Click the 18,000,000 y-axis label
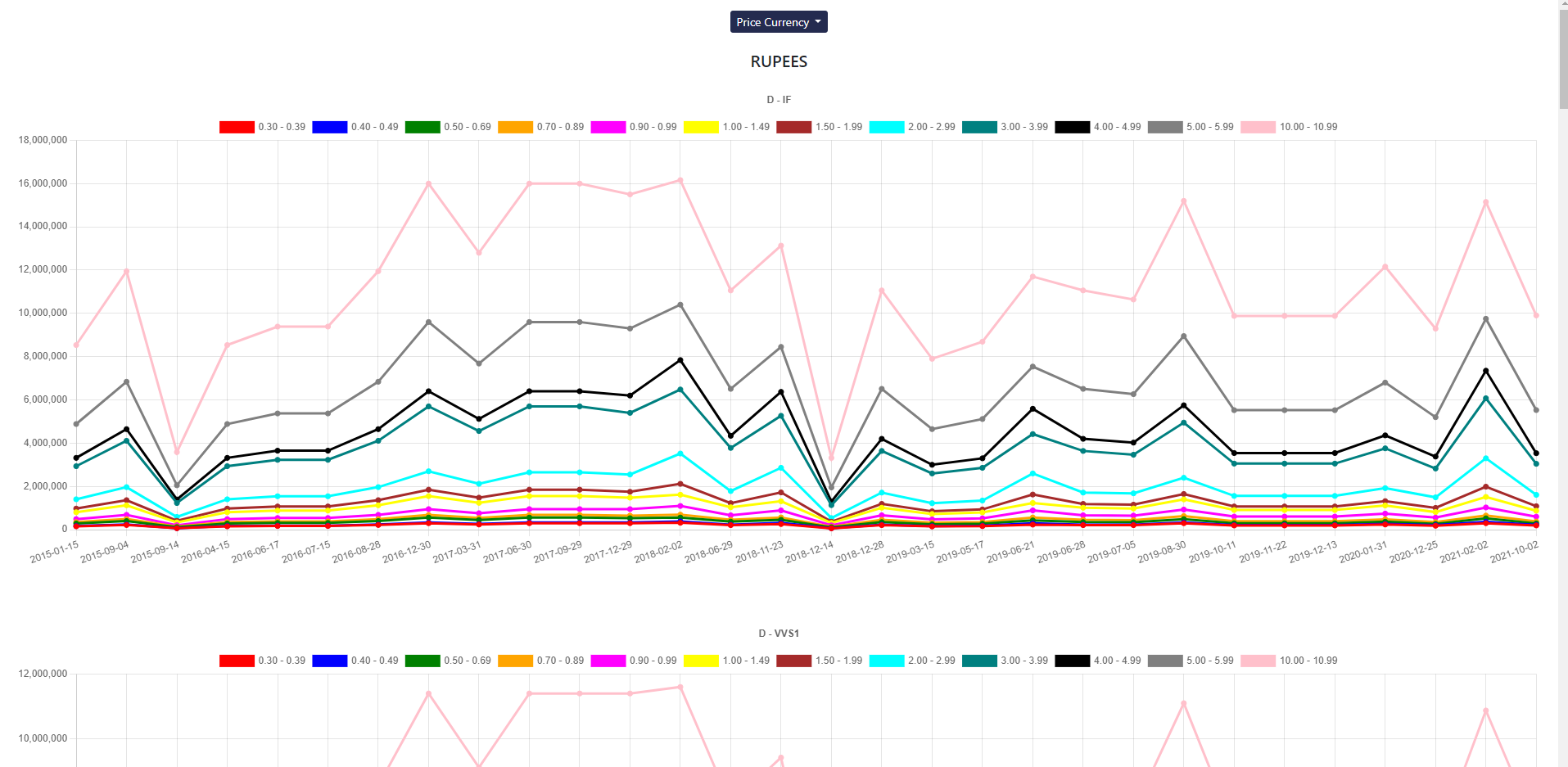Image resolution: width=1568 pixels, height=767 pixels. click(43, 140)
